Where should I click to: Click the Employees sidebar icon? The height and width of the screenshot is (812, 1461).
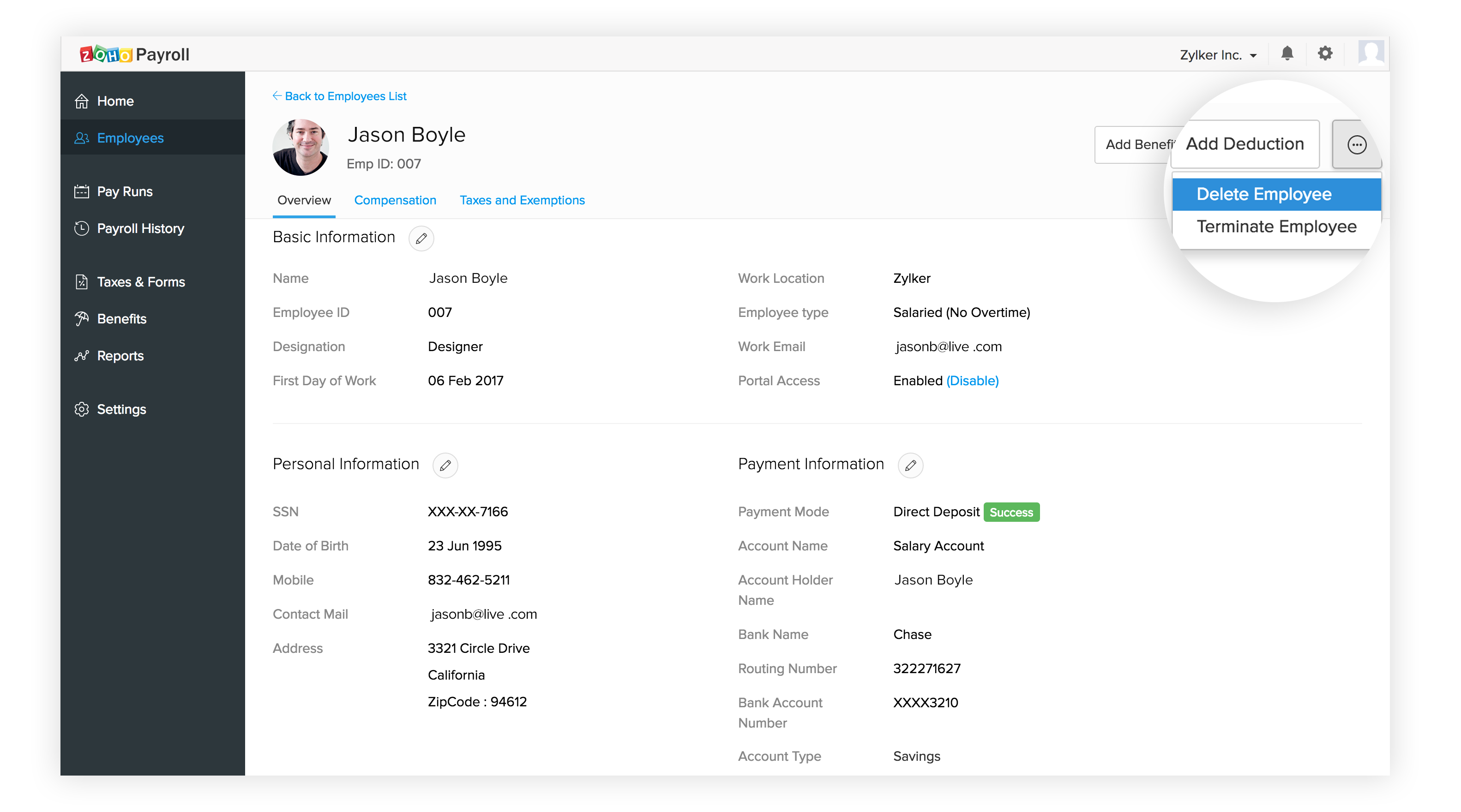point(82,138)
